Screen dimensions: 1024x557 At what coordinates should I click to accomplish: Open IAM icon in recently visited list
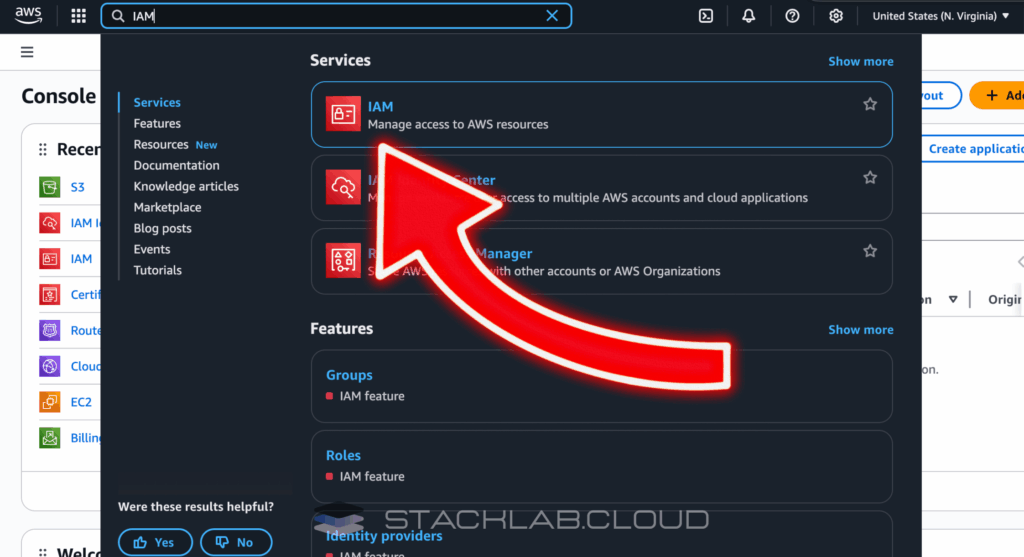click(x=50, y=259)
